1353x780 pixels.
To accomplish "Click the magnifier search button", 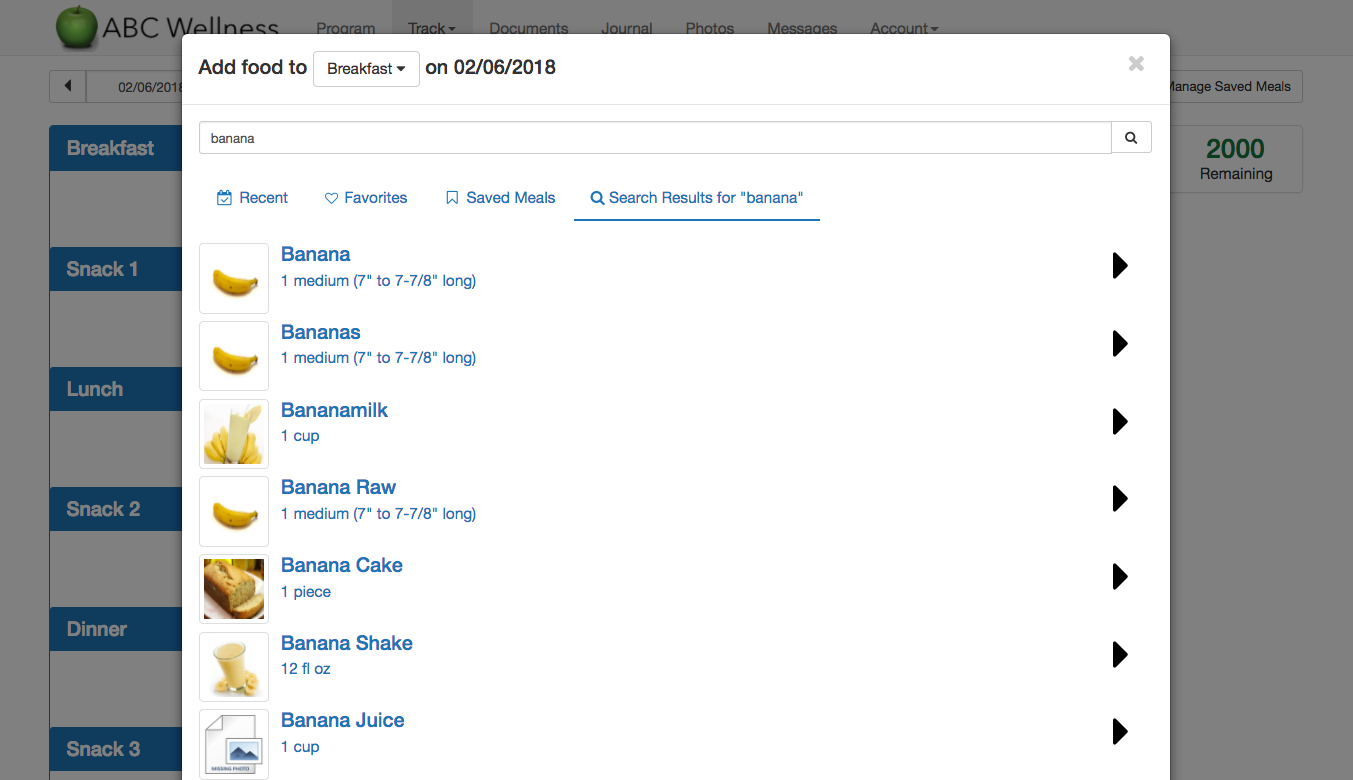I will [1131, 138].
